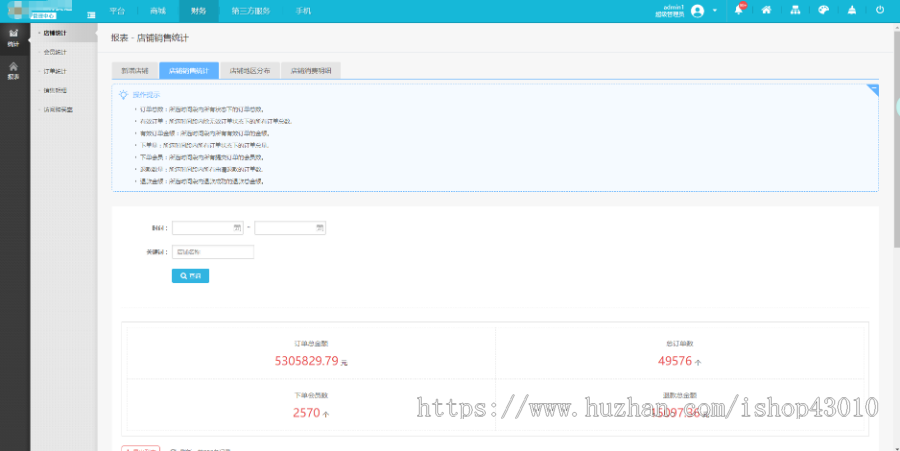
Task: Click the red-outlined export button at bottom
Action: click(141, 448)
